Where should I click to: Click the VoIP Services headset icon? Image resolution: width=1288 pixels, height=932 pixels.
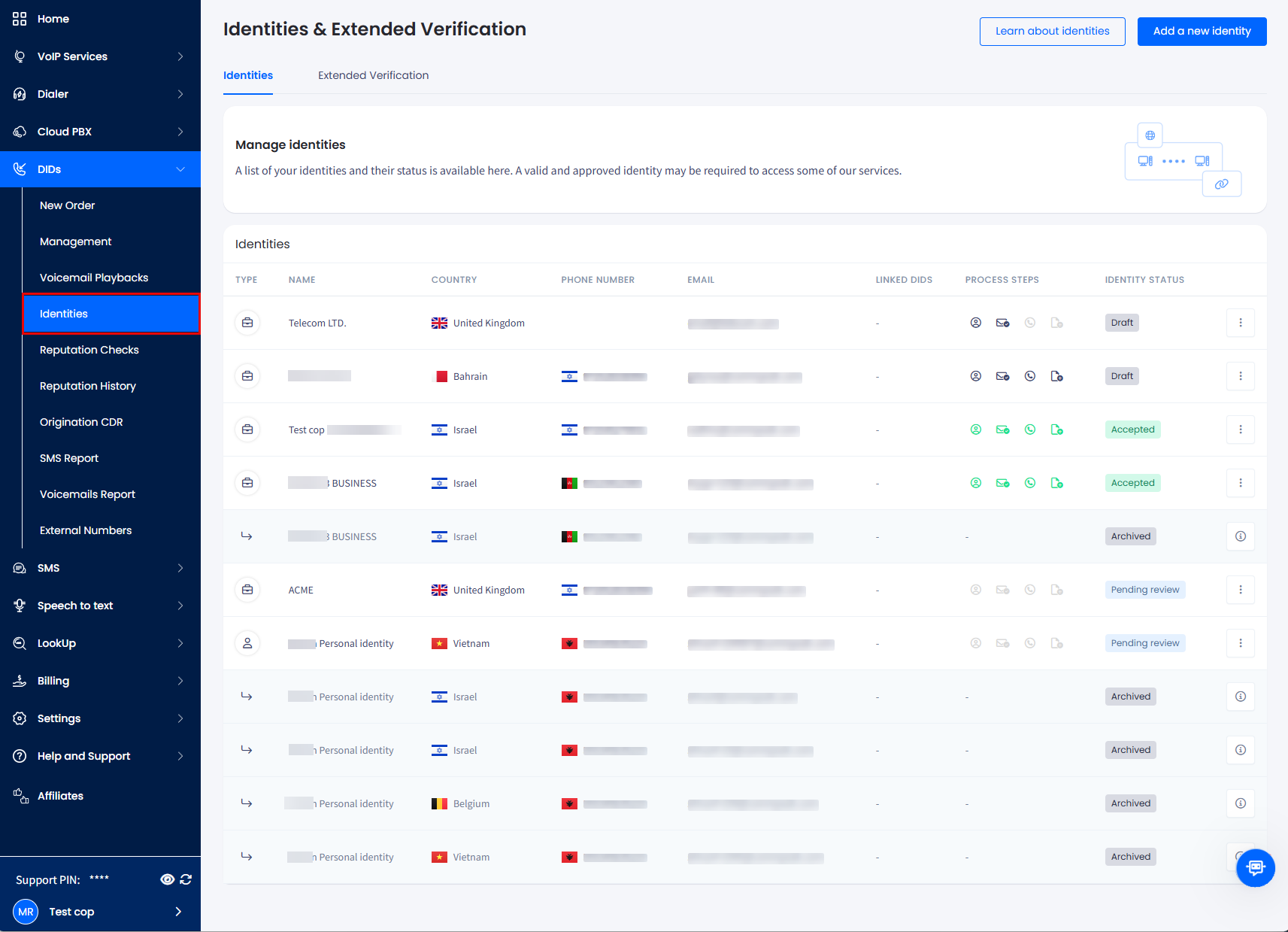[20, 56]
